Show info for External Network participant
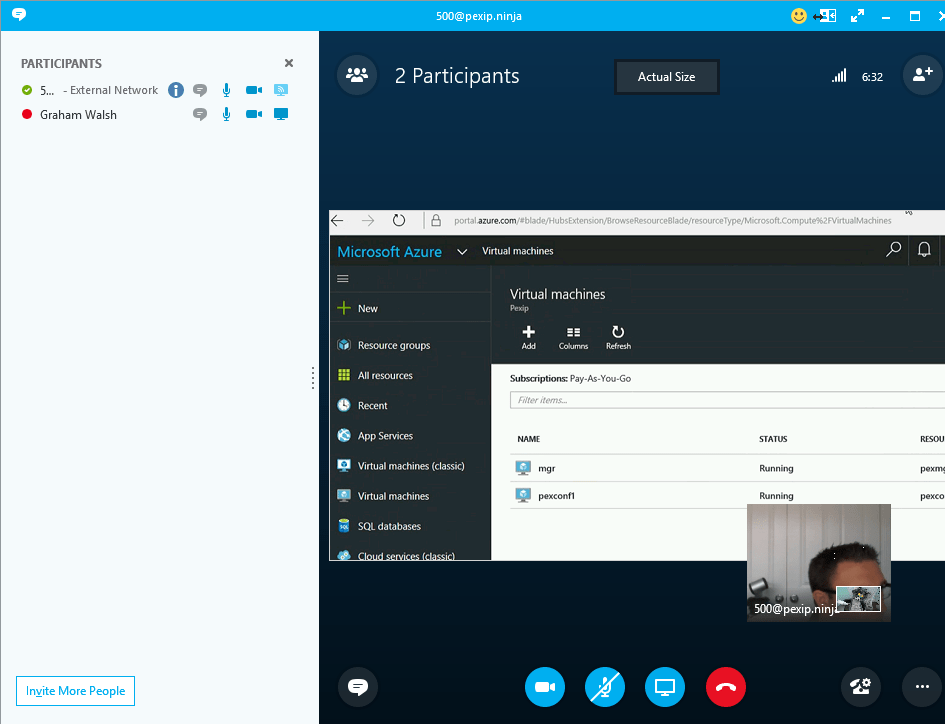 click(175, 90)
